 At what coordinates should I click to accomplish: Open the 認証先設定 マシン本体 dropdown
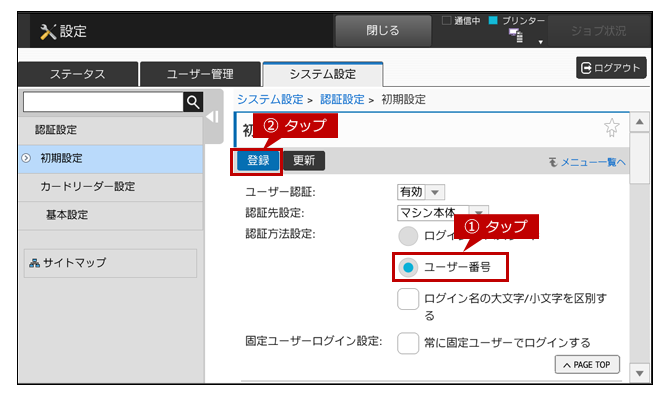443,213
